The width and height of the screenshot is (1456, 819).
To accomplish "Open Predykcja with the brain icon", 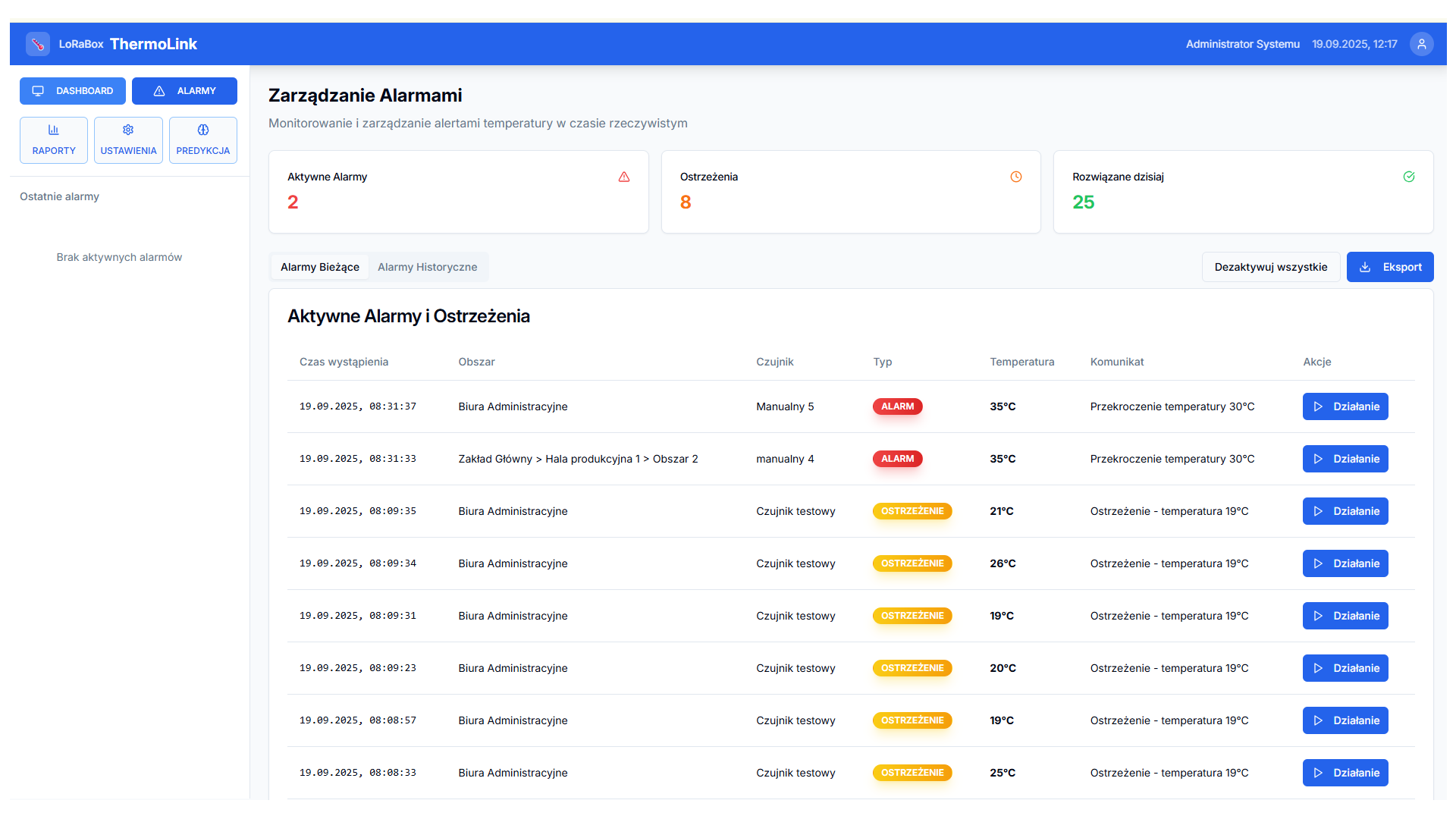I will pyautogui.click(x=202, y=140).
